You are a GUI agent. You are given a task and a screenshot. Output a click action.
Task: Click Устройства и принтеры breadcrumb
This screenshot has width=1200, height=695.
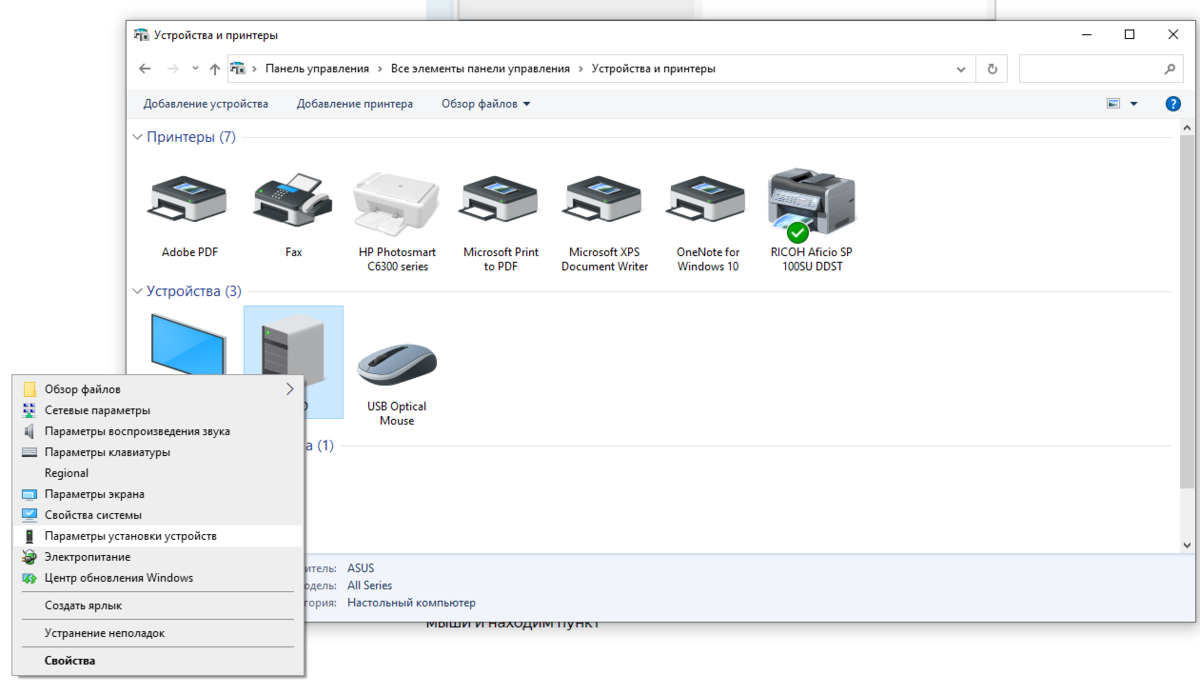coord(654,69)
